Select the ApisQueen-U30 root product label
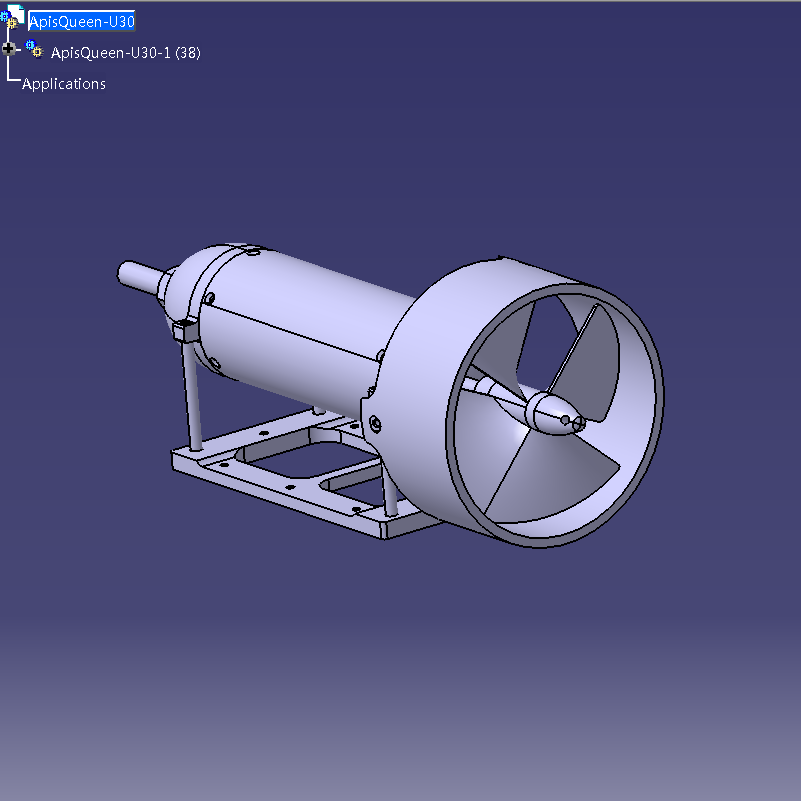Image resolution: width=801 pixels, height=801 pixels. (x=81, y=21)
